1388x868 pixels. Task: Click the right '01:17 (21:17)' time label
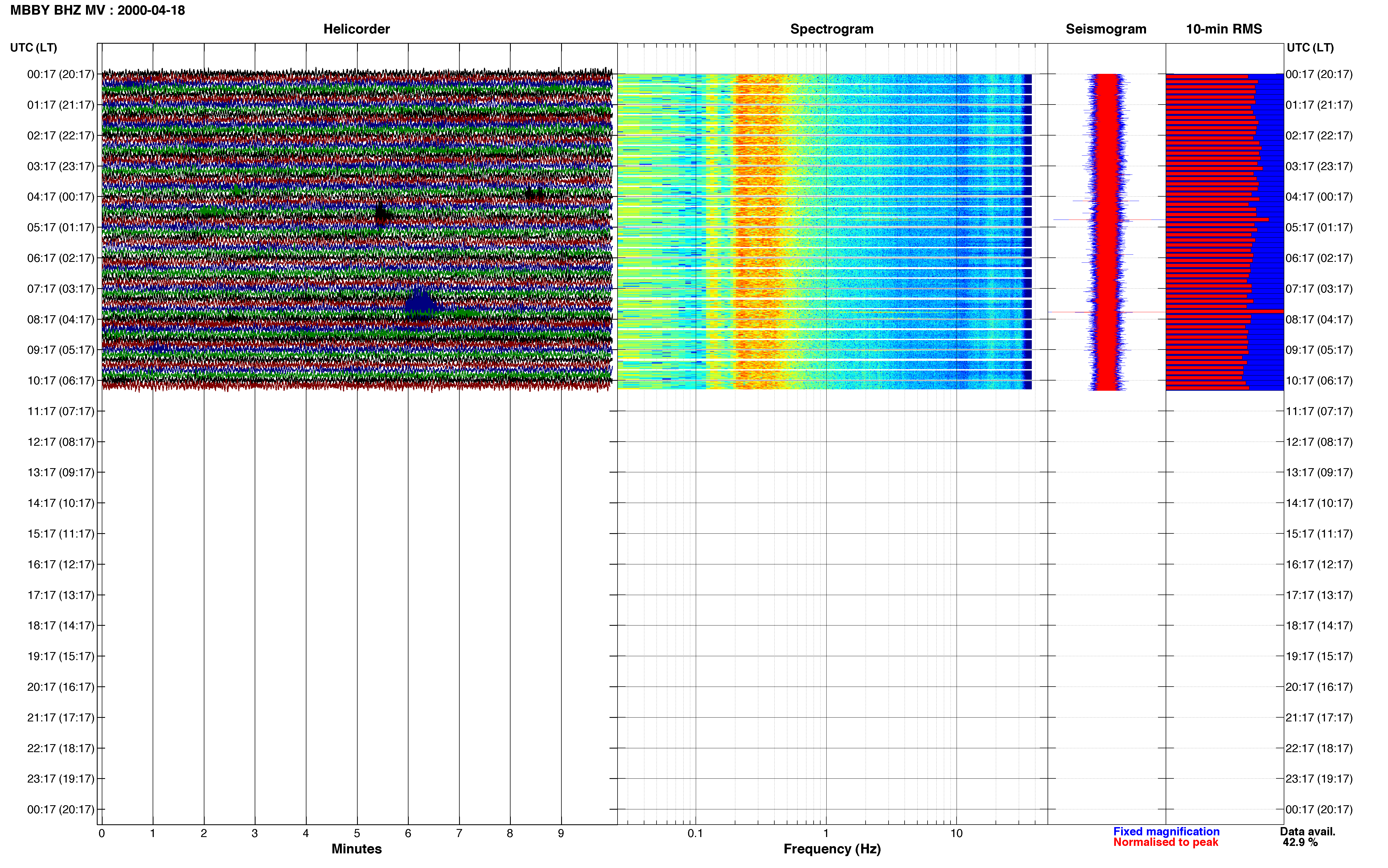coord(1319,105)
